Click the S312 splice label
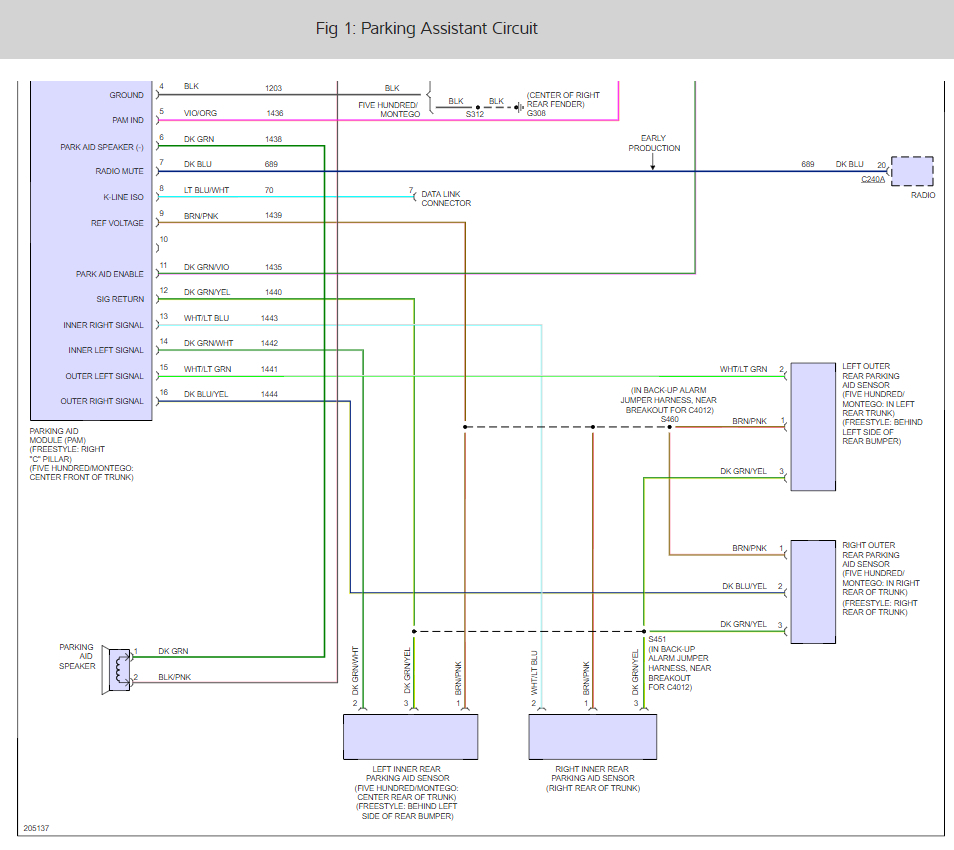This screenshot has height=850, width=954. tap(475, 114)
